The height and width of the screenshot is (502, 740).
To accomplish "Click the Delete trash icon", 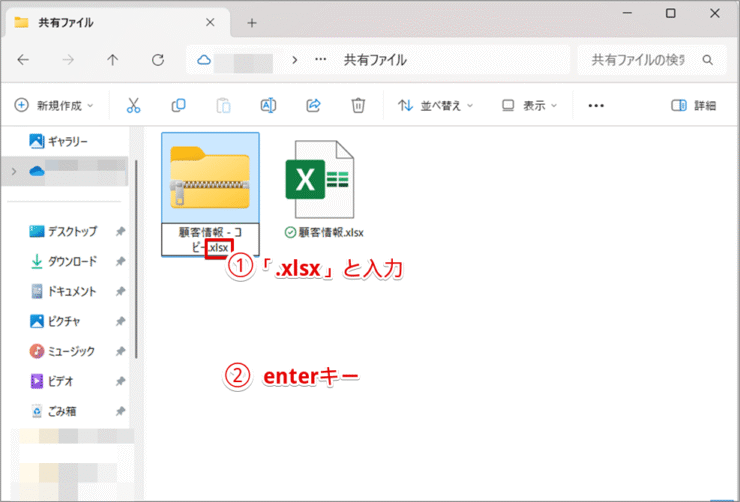I will tap(358, 105).
